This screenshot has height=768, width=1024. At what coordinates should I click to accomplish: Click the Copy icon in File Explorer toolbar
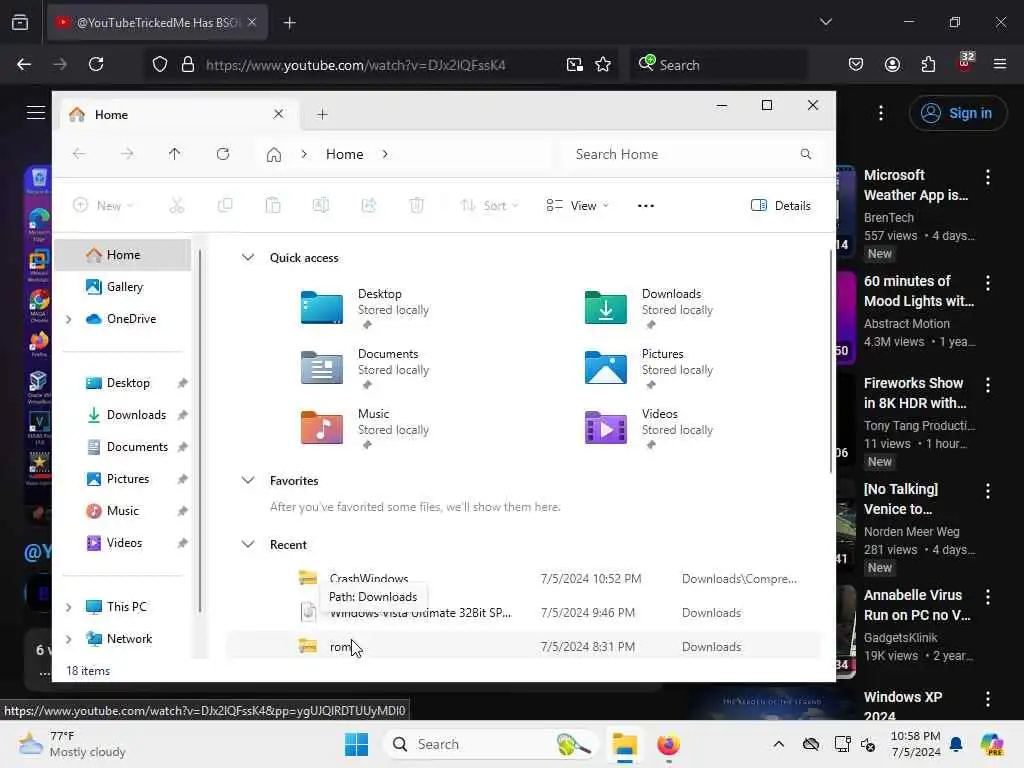tap(225, 206)
